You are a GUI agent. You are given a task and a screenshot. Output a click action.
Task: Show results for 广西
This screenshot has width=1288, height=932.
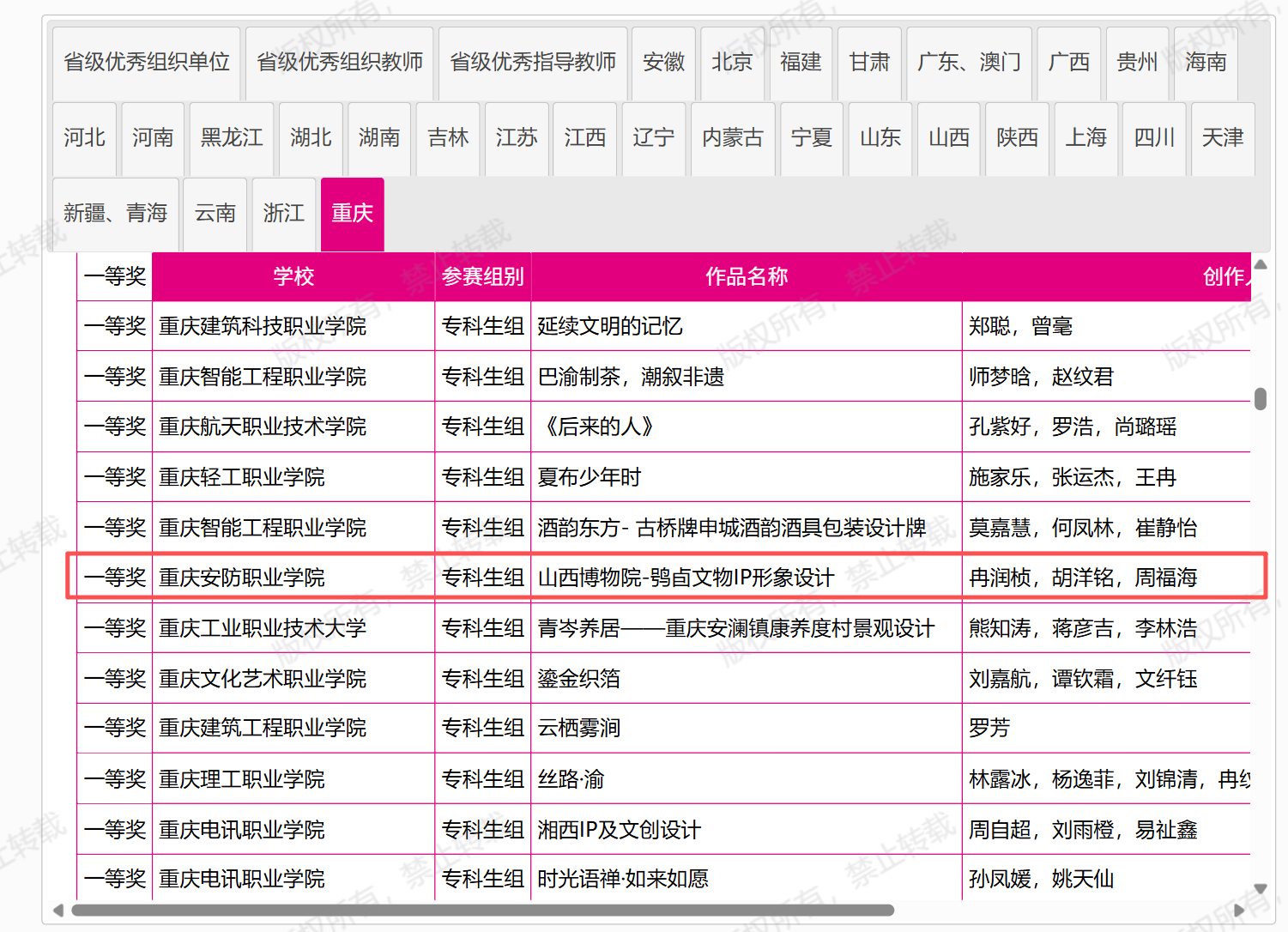(x=1068, y=63)
